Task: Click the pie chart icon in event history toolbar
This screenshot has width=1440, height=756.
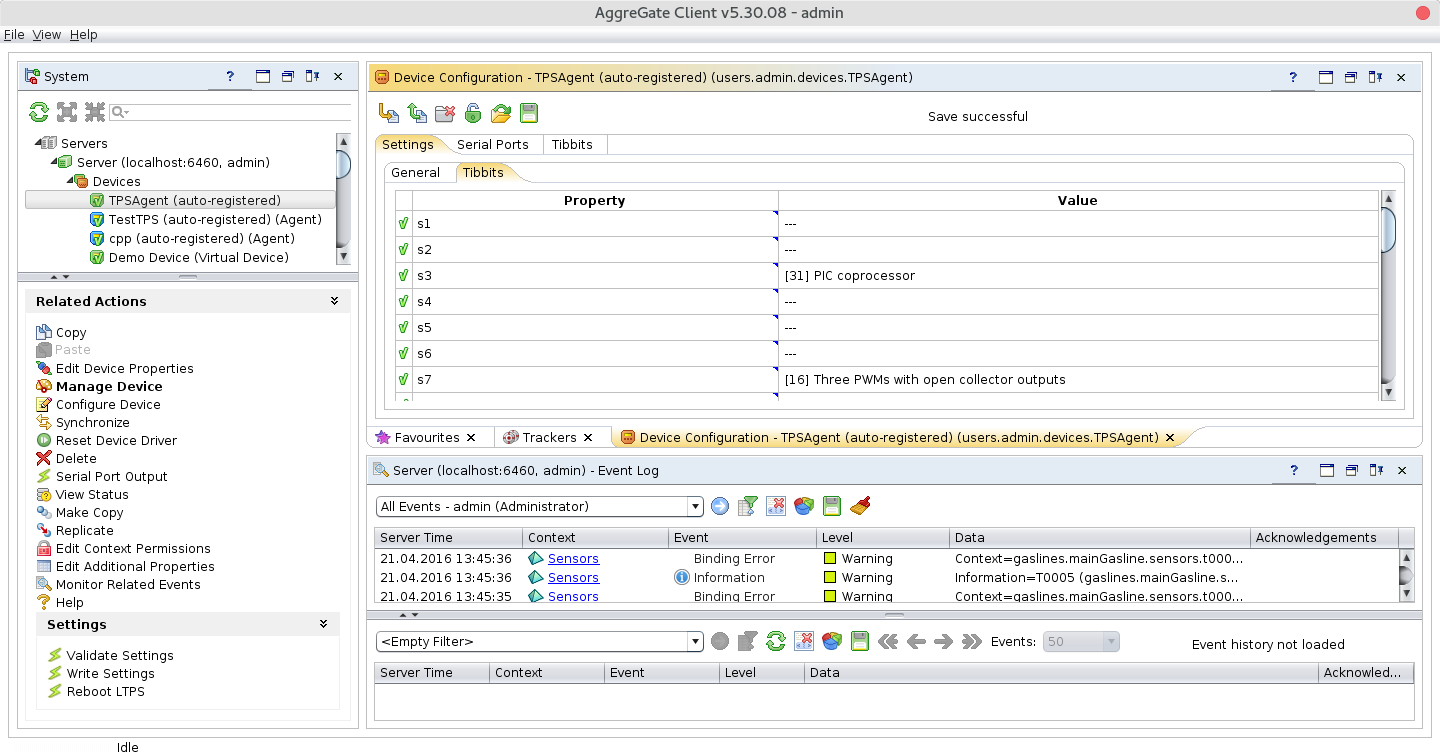Action: [x=832, y=641]
